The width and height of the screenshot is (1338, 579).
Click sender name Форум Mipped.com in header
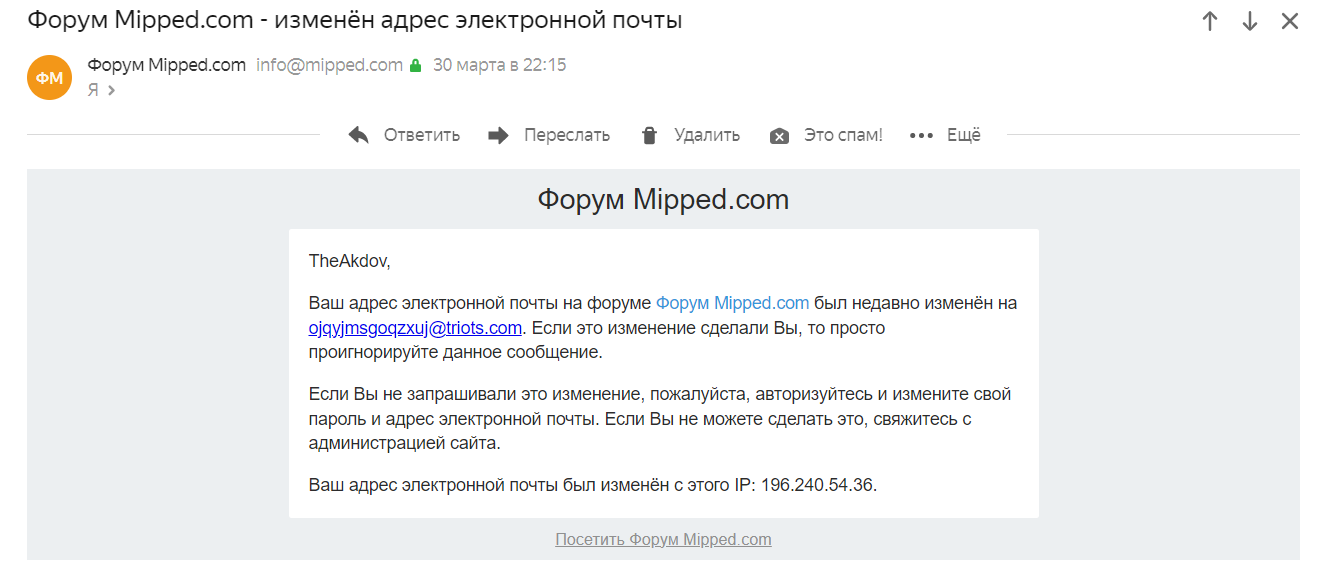coord(166,65)
